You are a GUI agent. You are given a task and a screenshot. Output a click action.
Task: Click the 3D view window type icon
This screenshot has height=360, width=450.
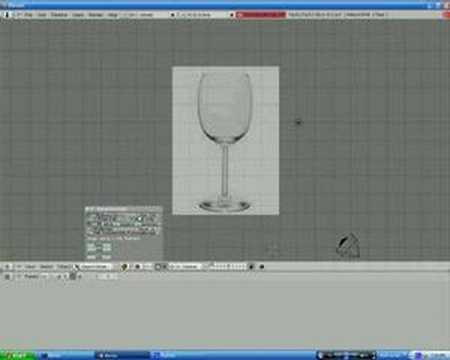[x=7, y=267]
